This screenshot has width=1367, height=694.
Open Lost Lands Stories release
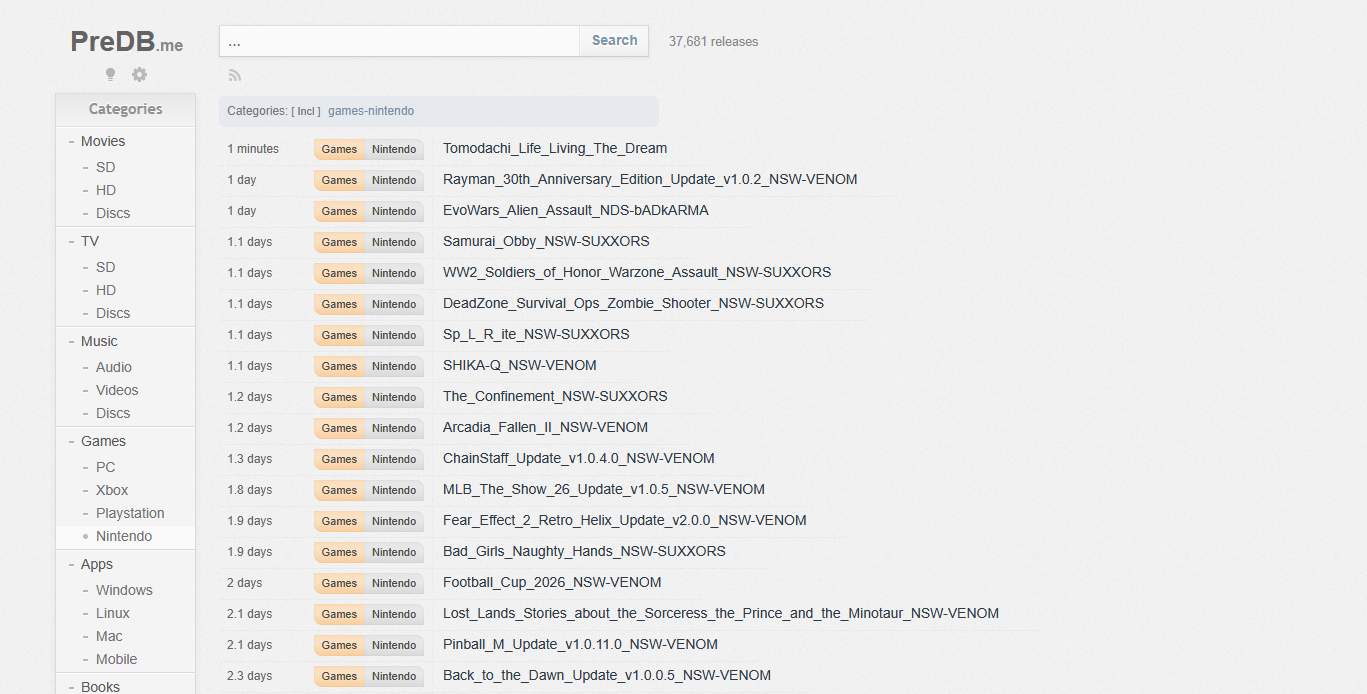721,614
